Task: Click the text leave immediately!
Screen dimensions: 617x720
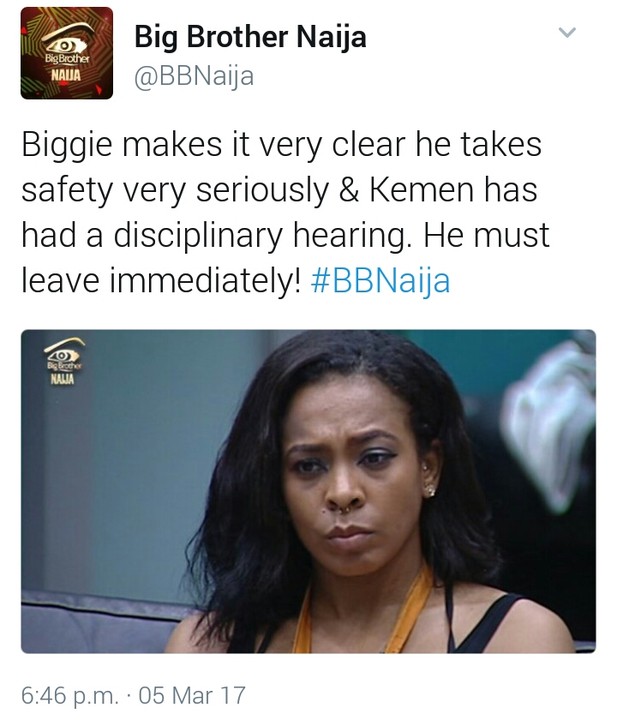Action: (161, 281)
